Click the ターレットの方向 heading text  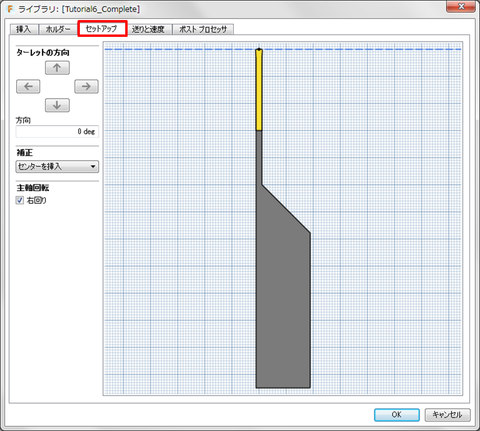(43, 53)
